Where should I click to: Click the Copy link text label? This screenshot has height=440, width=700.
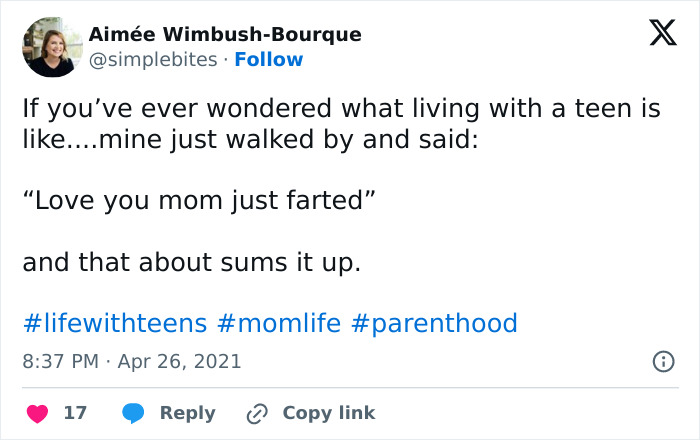[328, 413]
